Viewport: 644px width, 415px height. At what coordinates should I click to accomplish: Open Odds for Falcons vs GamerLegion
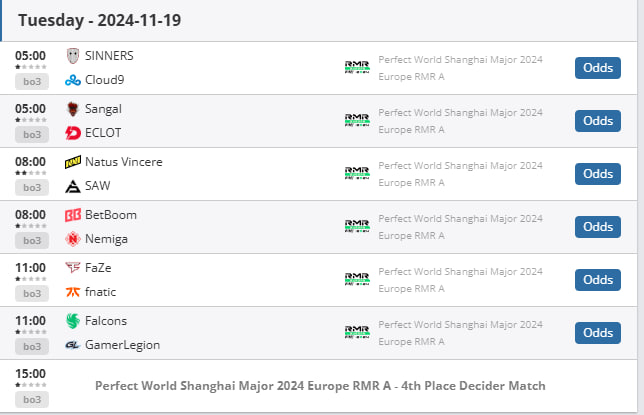pos(598,333)
